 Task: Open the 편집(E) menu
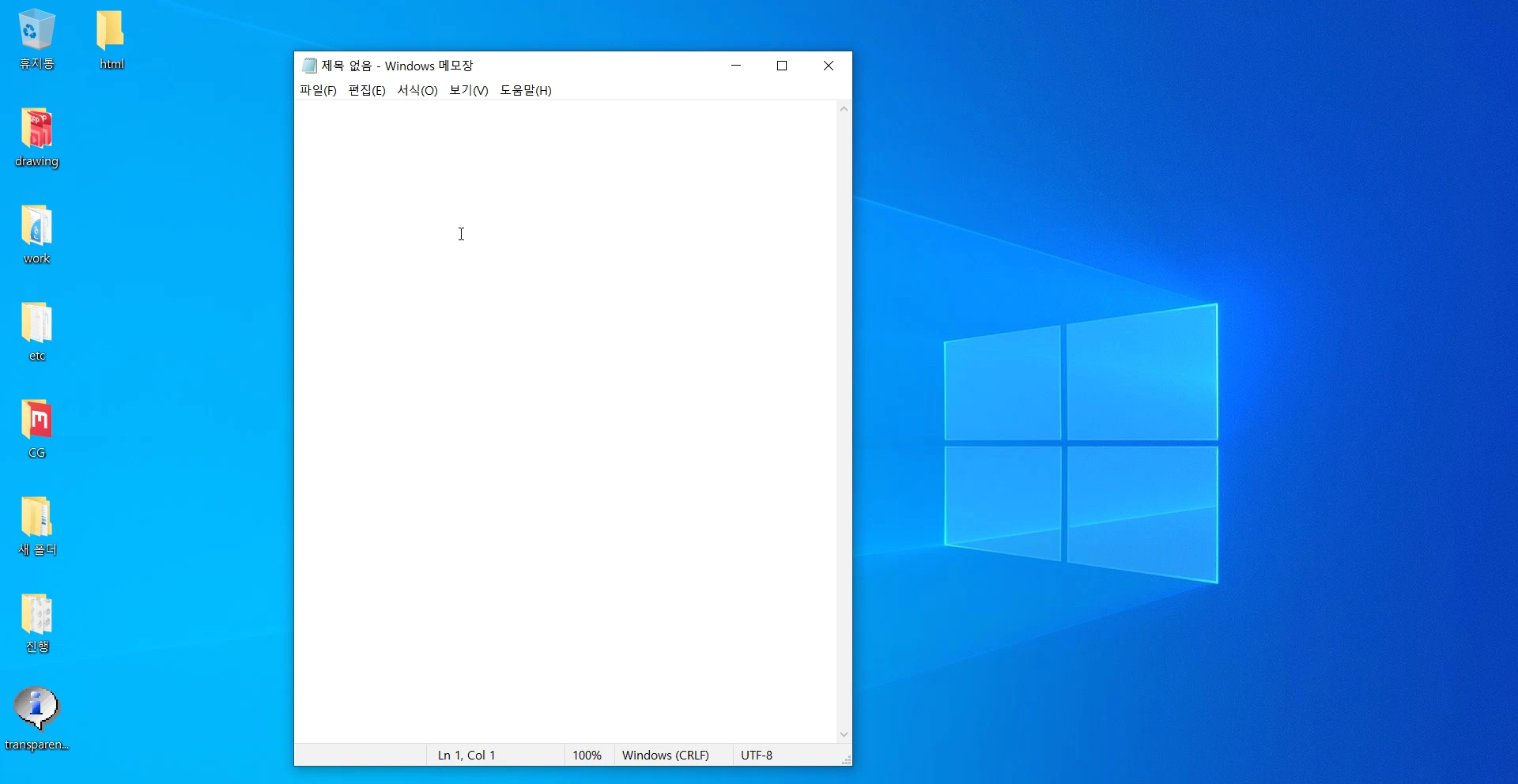pyautogui.click(x=367, y=90)
